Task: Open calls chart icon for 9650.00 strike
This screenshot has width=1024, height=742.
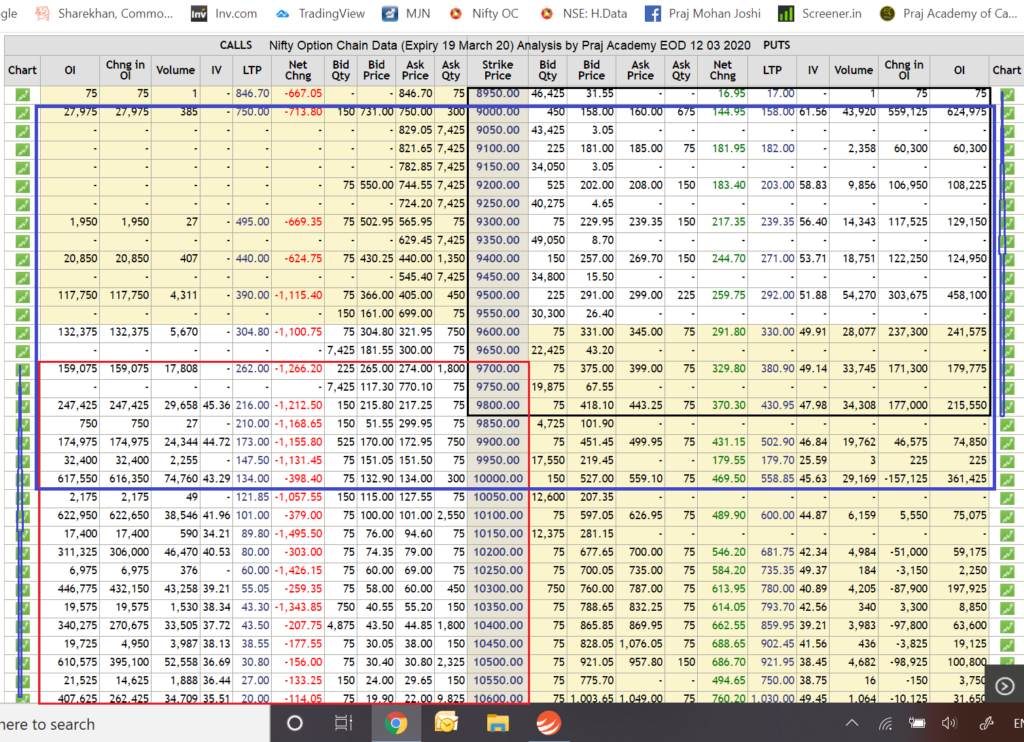Action: 22,351
